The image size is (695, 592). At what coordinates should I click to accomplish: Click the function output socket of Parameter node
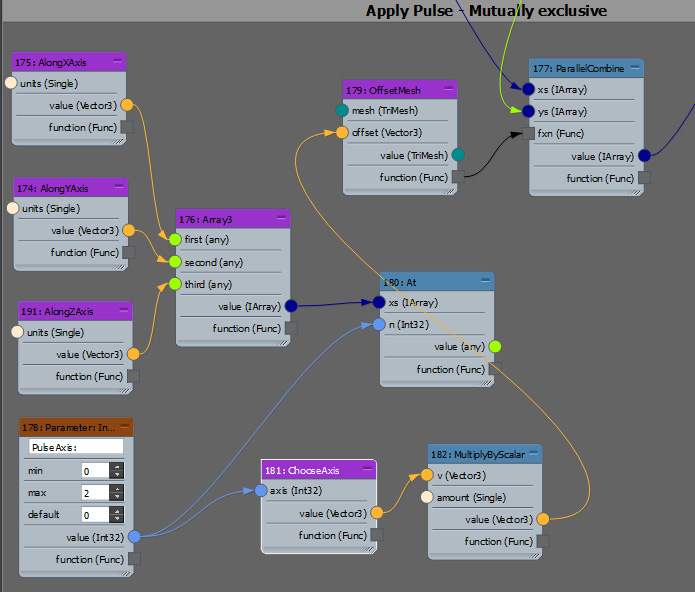pyautogui.click(x=134, y=558)
